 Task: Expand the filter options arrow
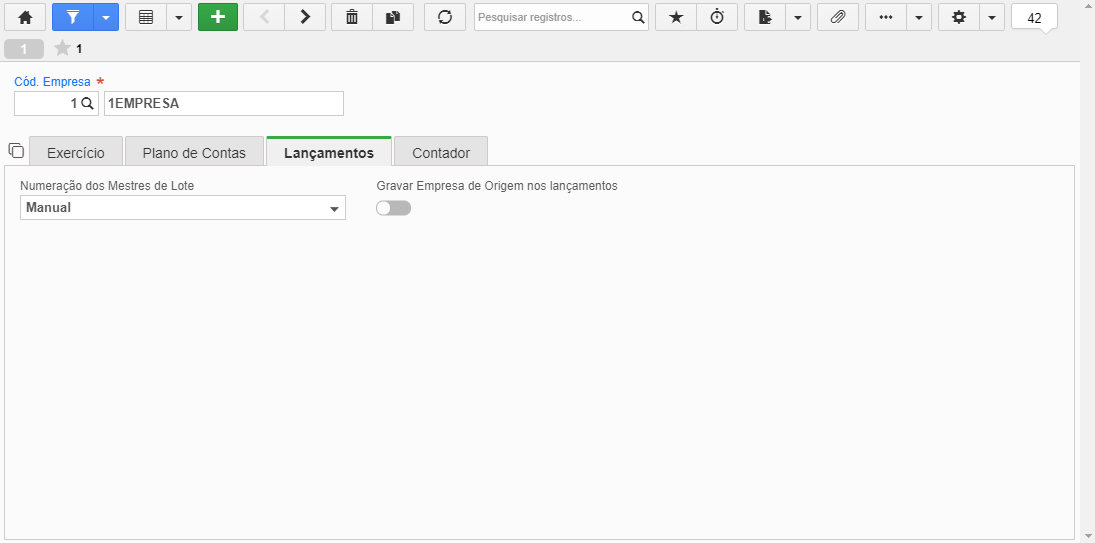106,17
